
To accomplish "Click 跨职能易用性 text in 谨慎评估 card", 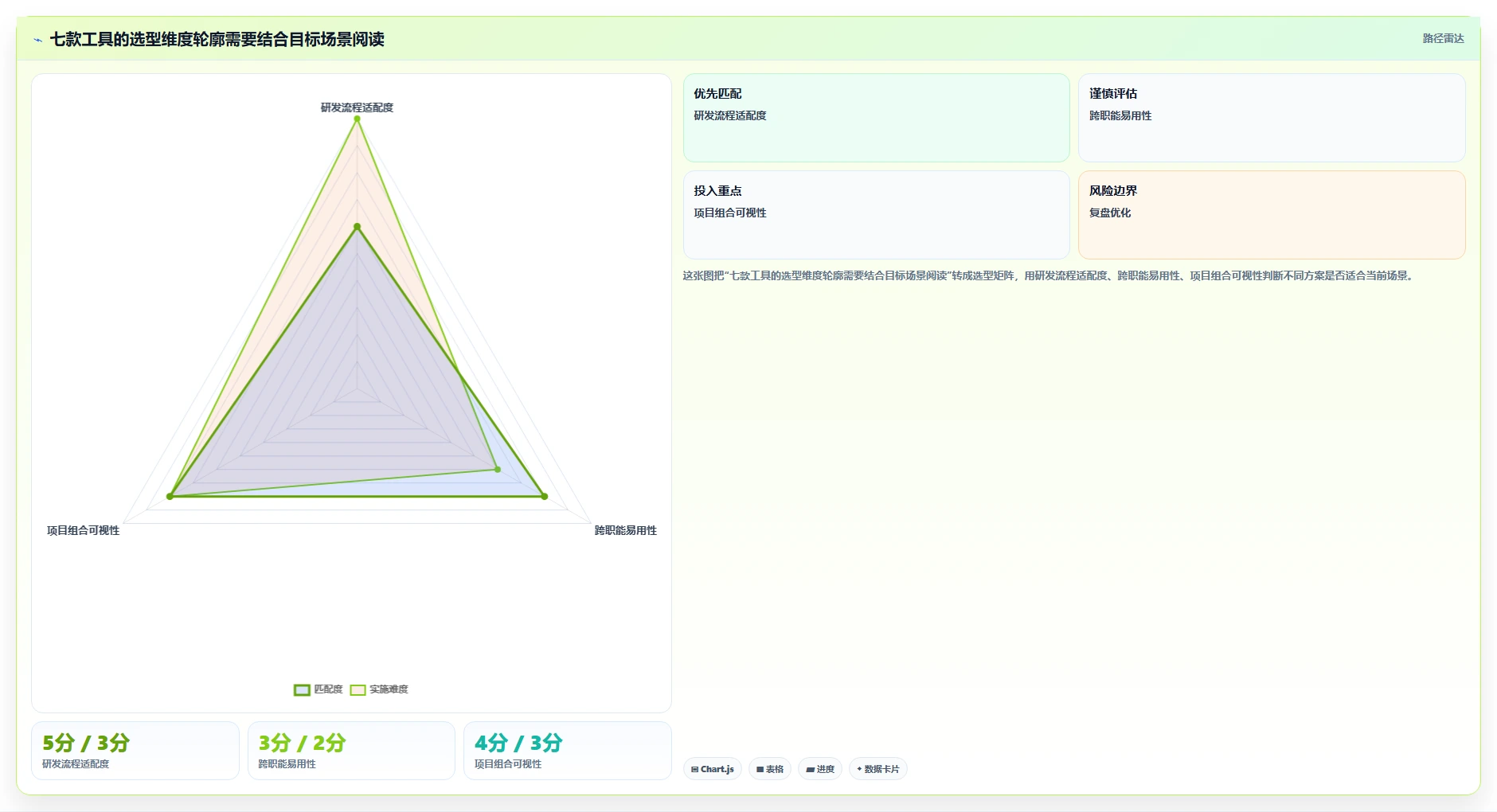I will click(1120, 115).
